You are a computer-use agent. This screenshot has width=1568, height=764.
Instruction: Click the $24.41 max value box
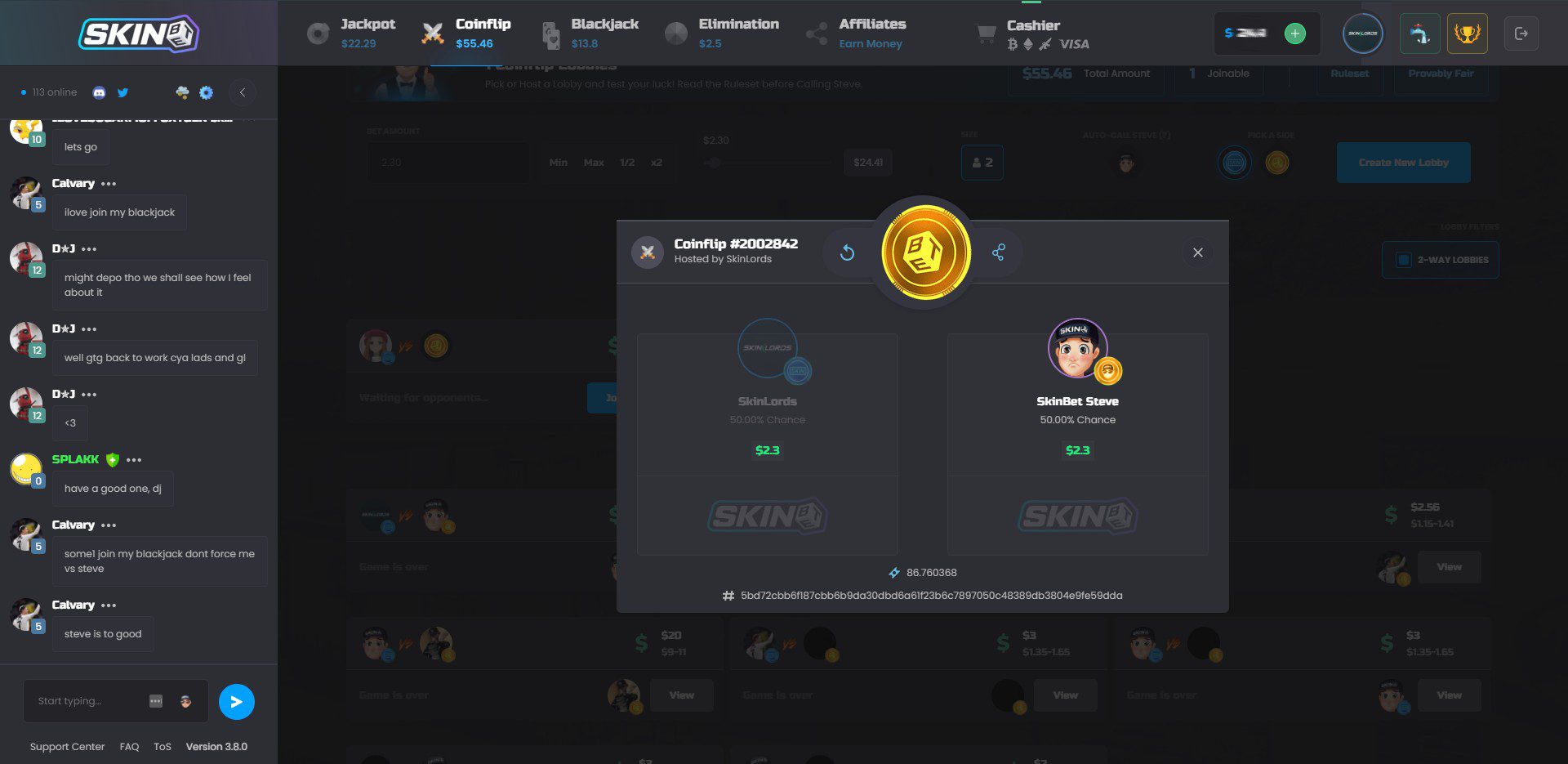(867, 163)
